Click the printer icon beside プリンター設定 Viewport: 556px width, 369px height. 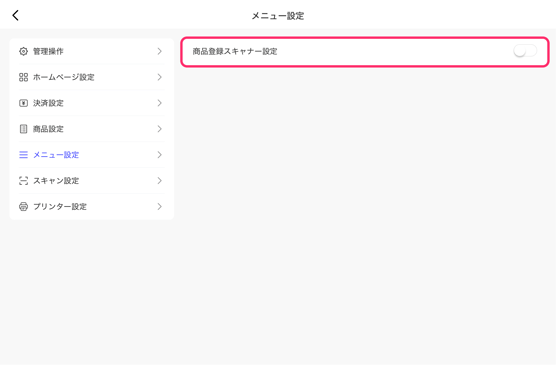pos(23,207)
